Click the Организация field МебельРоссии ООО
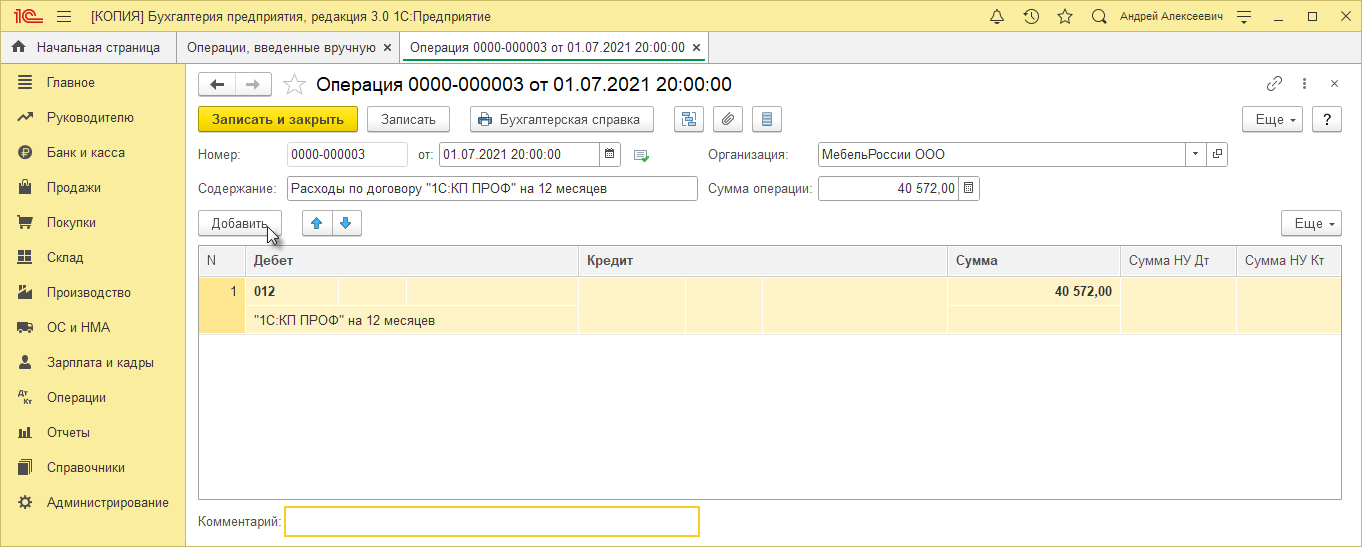This screenshot has height=547, width=1362. tap(1001, 154)
